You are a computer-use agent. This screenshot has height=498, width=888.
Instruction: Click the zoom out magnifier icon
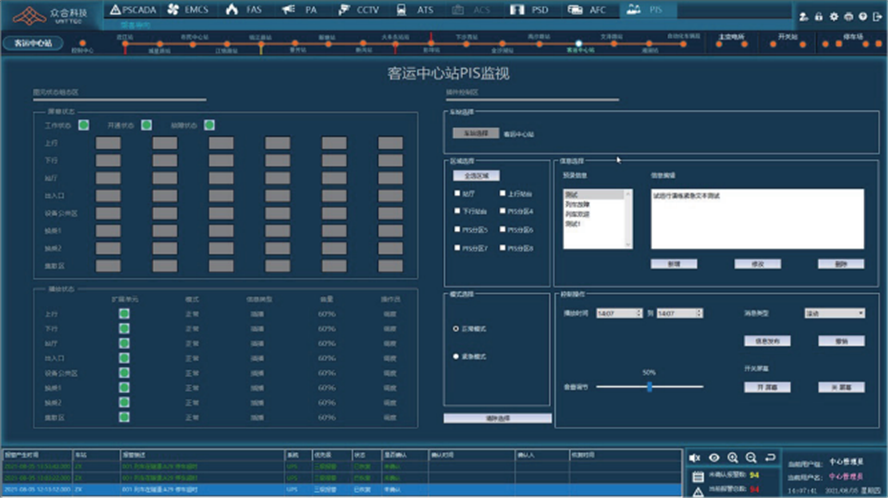click(751, 457)
